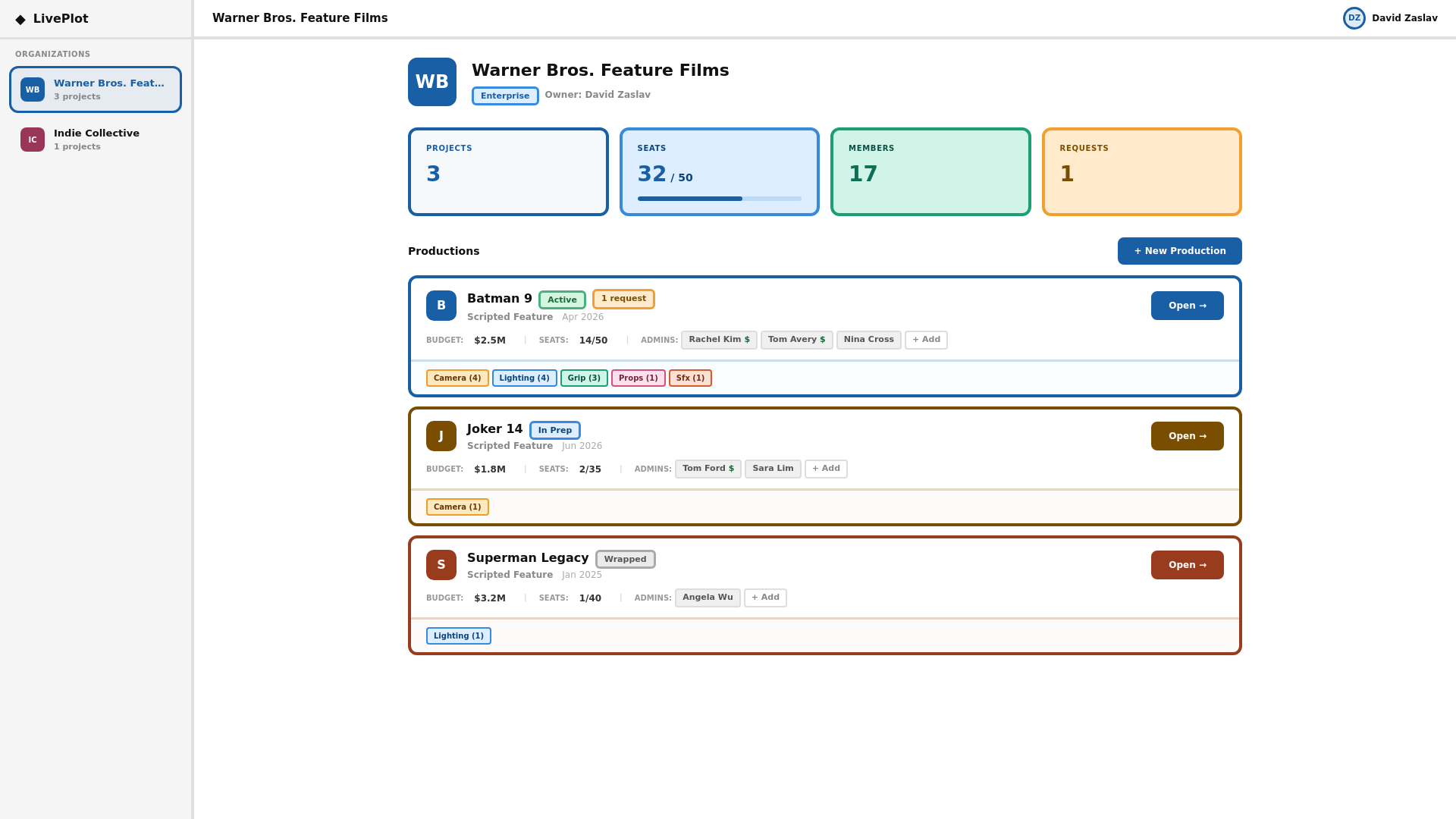Screen dimensions: 1456x819
Task: Click Batman 9 seats value 14/50
Action: tap(593, 340)
